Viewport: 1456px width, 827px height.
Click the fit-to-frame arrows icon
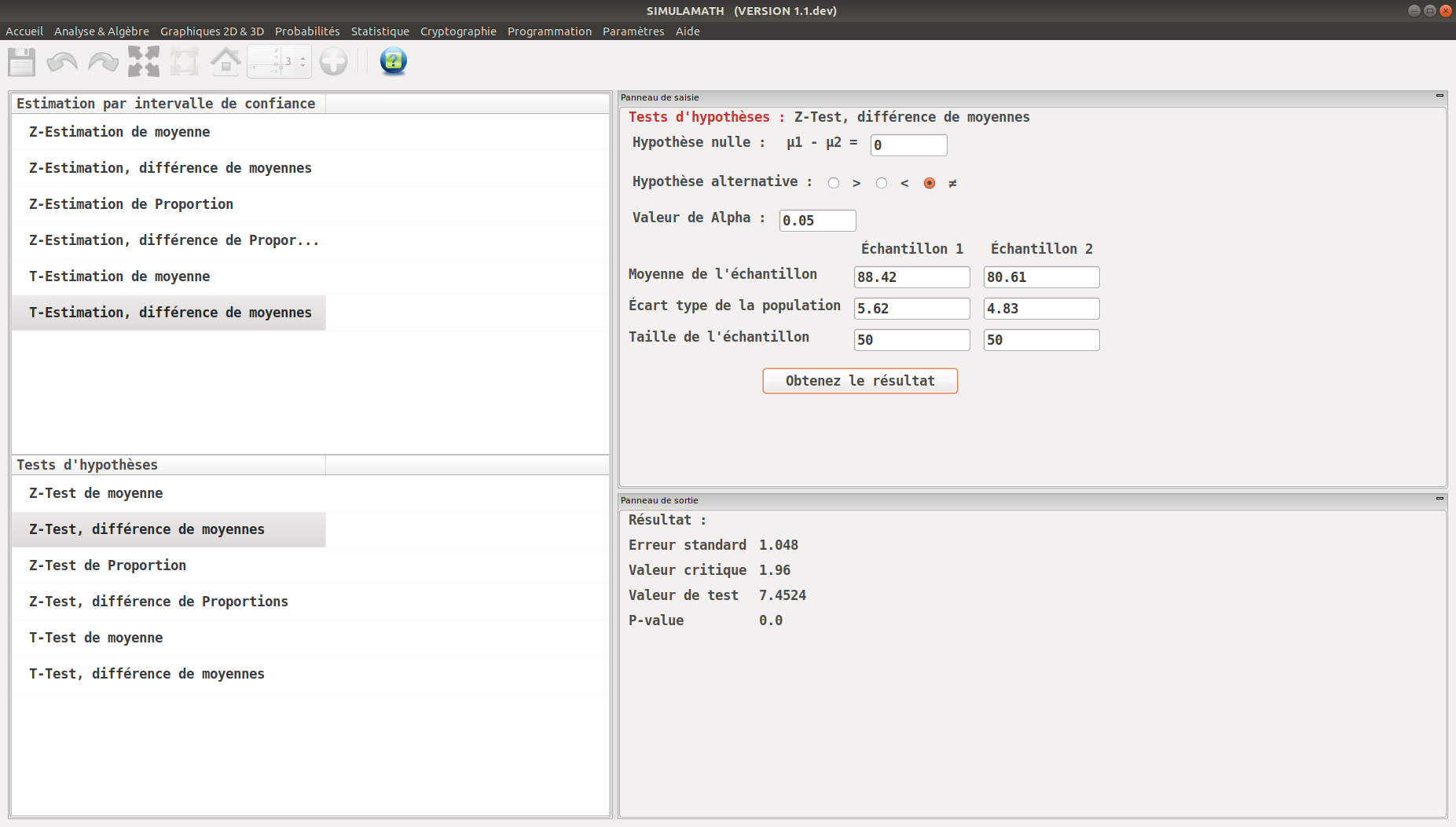click(185, 61)
